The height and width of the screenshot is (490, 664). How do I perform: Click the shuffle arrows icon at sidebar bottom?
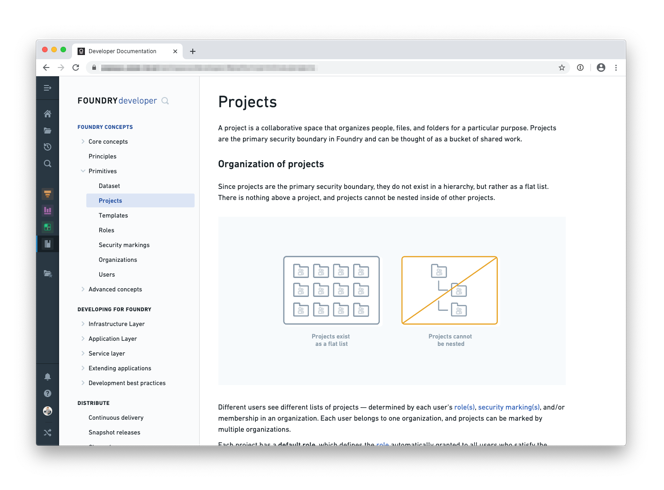pos(47,432)
